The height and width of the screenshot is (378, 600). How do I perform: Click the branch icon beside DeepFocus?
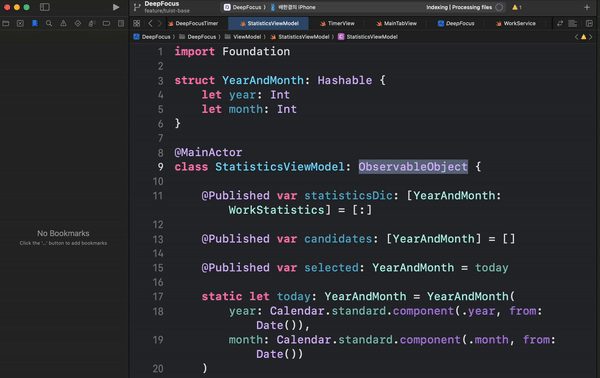[x=137, y=7]
